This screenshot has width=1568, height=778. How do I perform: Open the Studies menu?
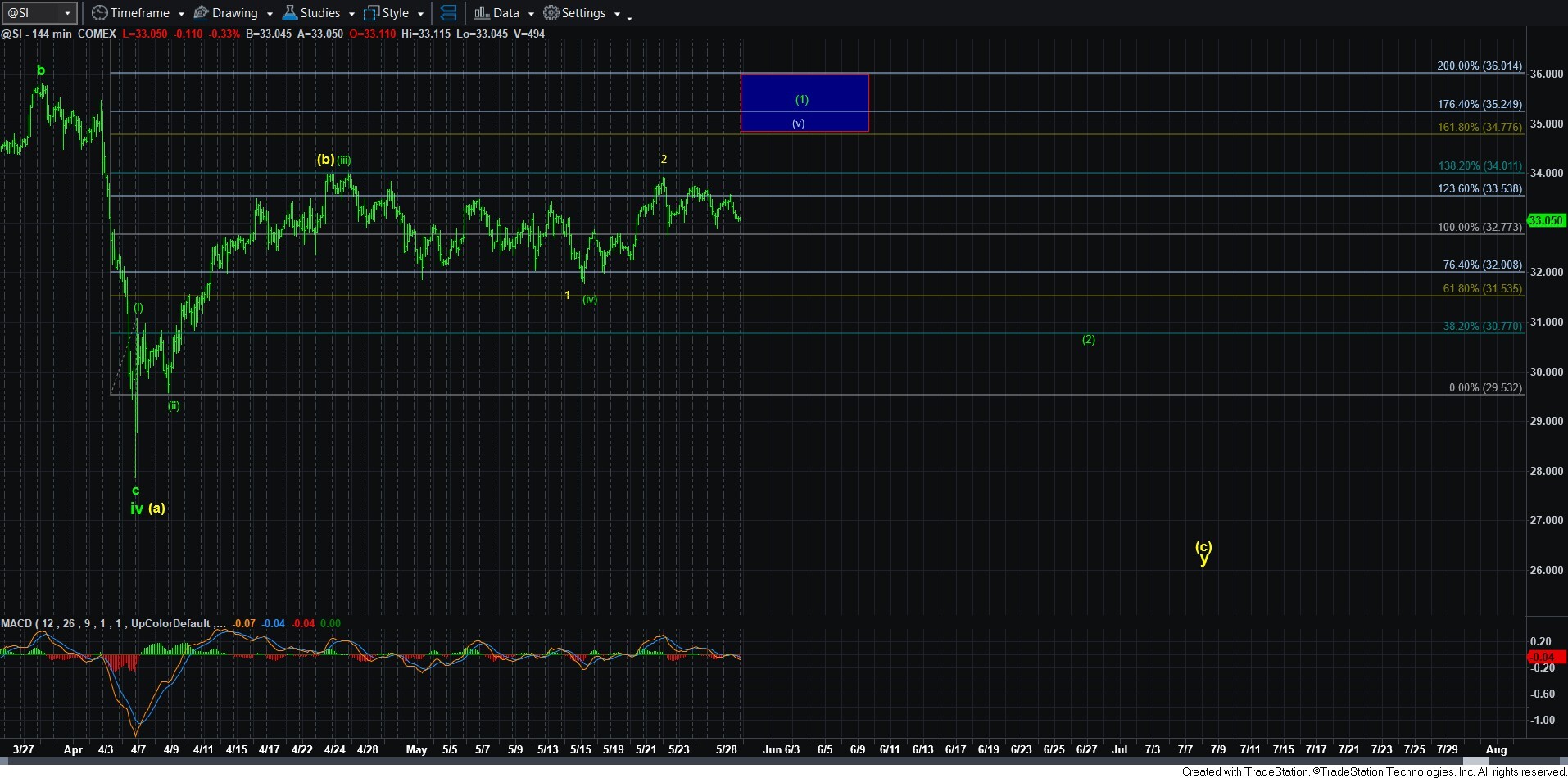click(x=319, y=13)
